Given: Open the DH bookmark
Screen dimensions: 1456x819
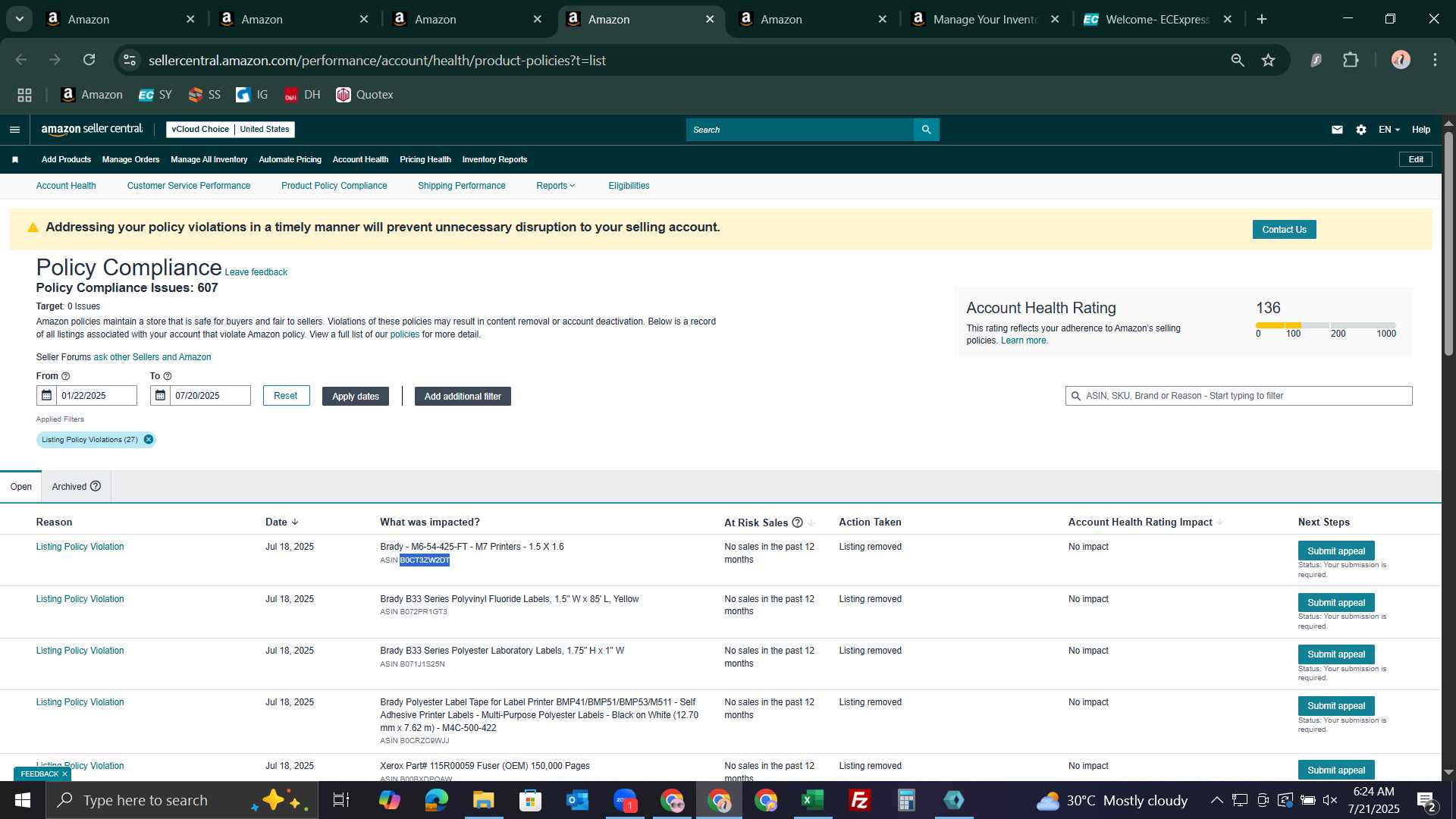Looking at the screenshot, I should point(302,95).
